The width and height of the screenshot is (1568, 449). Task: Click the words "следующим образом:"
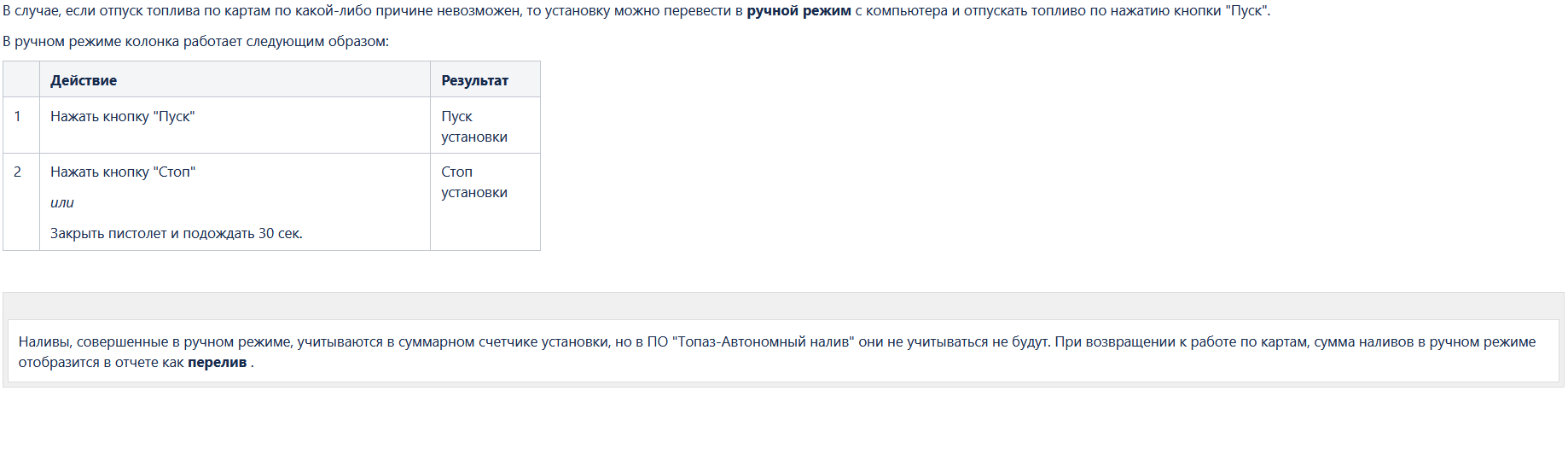(x=317, y=41)
